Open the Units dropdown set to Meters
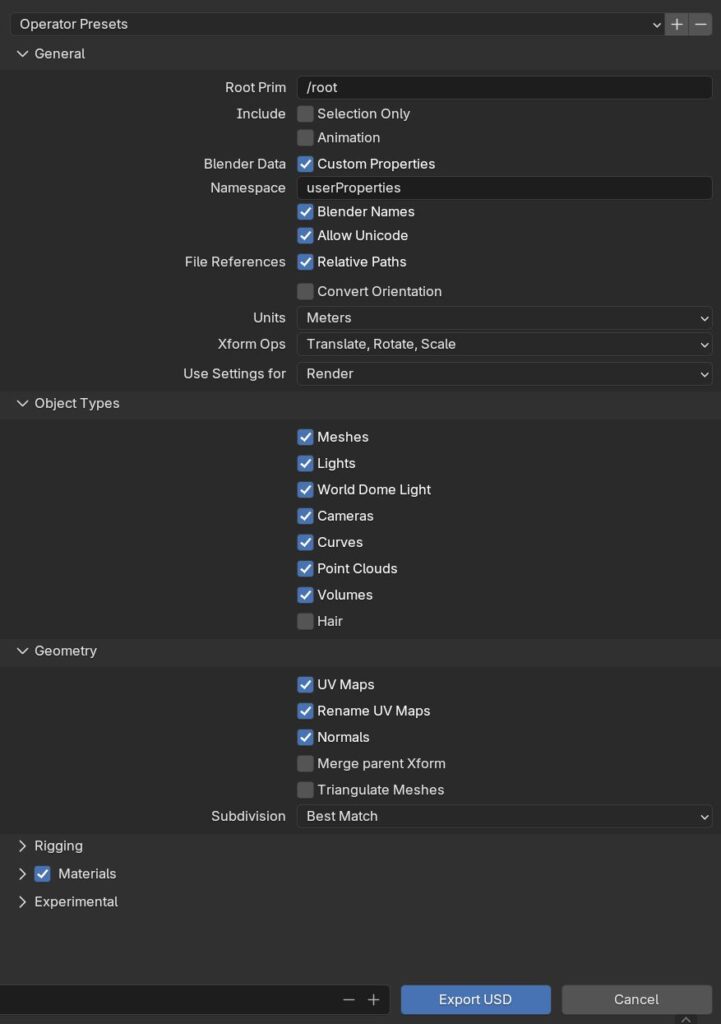 point(504,318)
